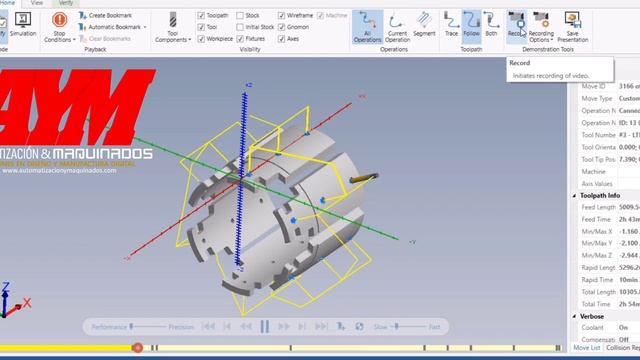Switch to Move List tab
The width and height of the screenshot is (640, 360).
587,348
